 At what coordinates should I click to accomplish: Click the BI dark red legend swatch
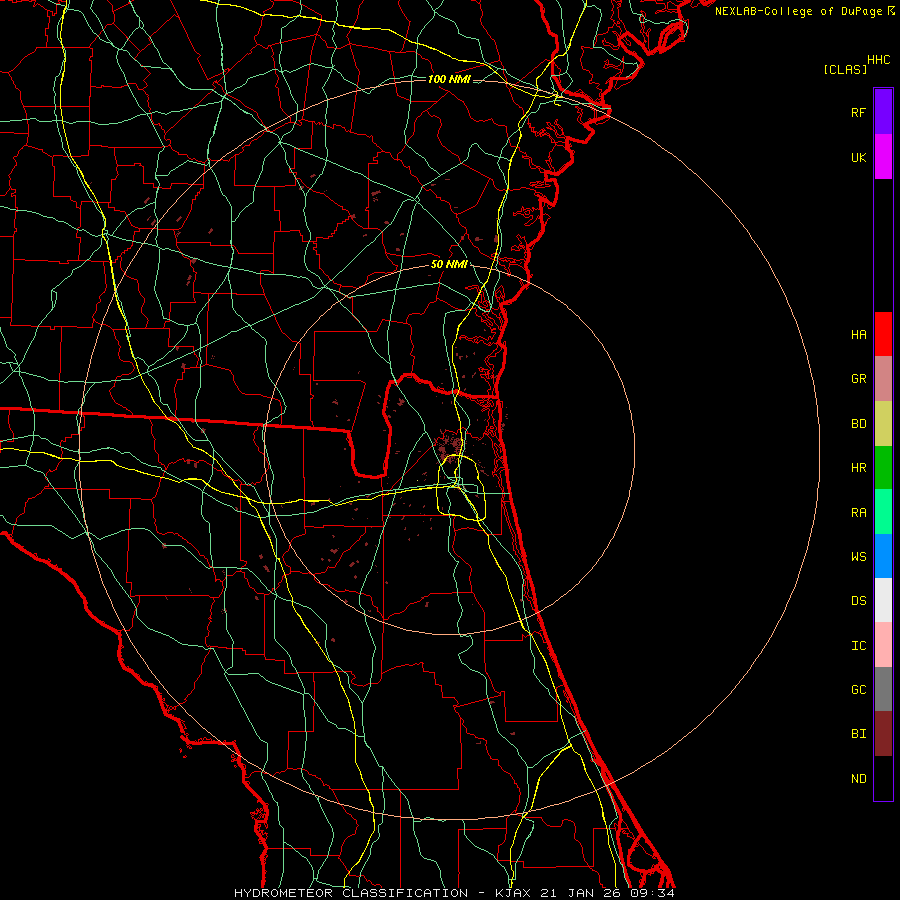(x=883, y=734)
